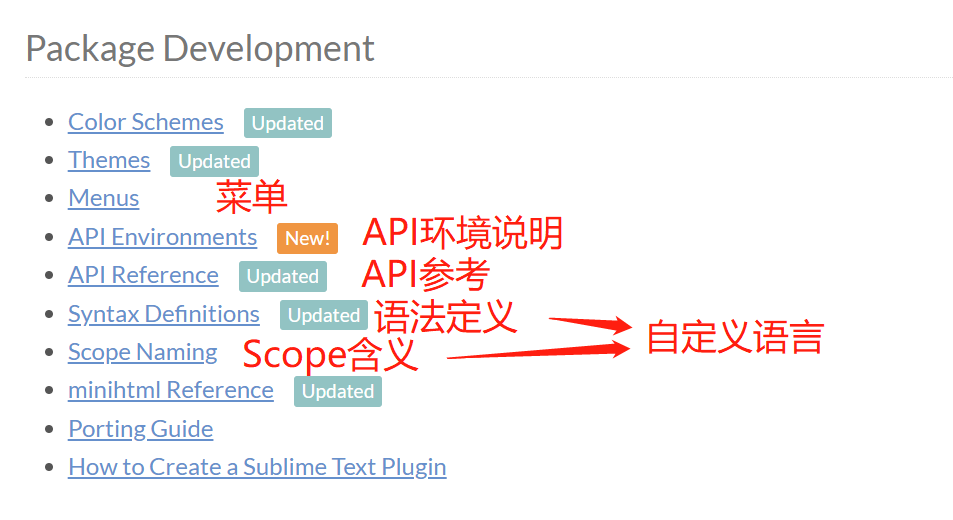Open the Porting Guide link

pyautogui.click(x=140, y=429)
